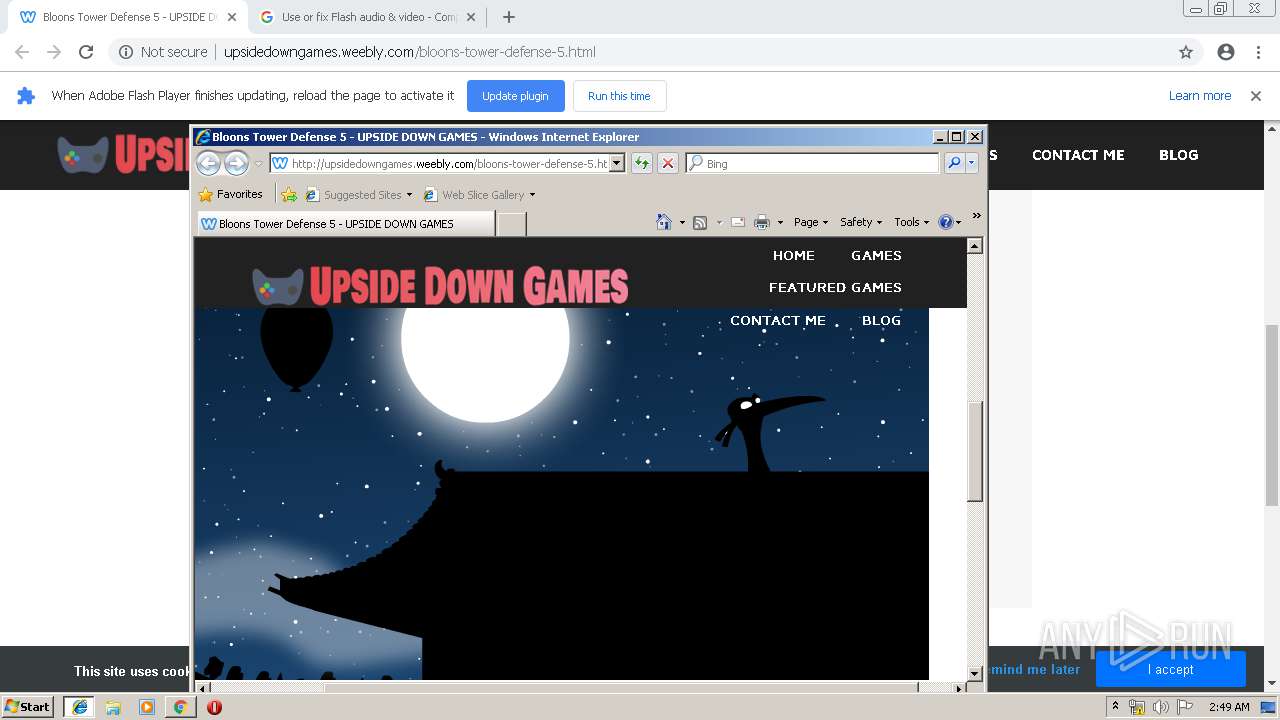
Task: Launch Internet Explorer from the taskbar
Action: point(80,707)
